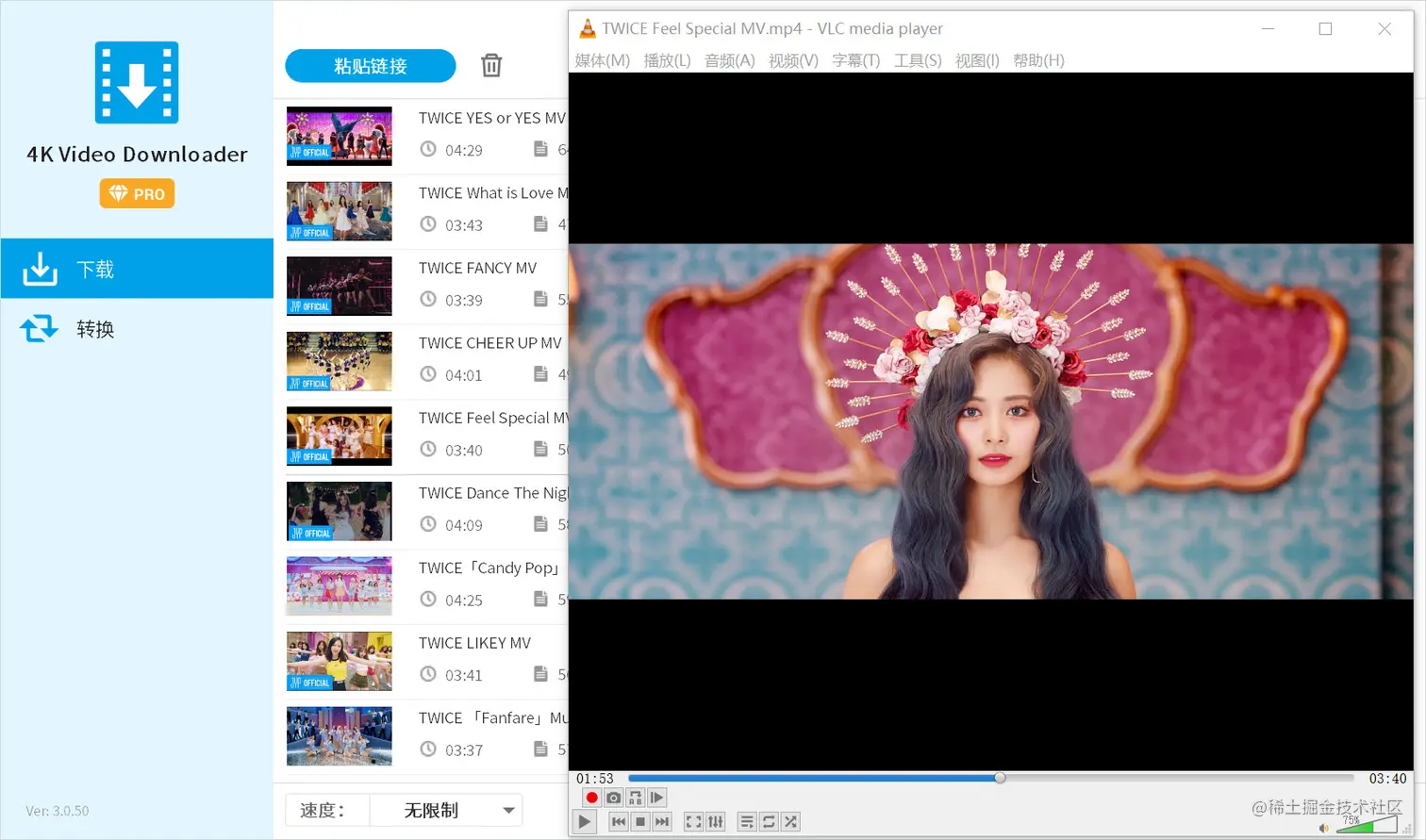Open the TWICE CHEER UP MV thumbnail
Viewport: 1426px width, 840px height.
[340, 361]
